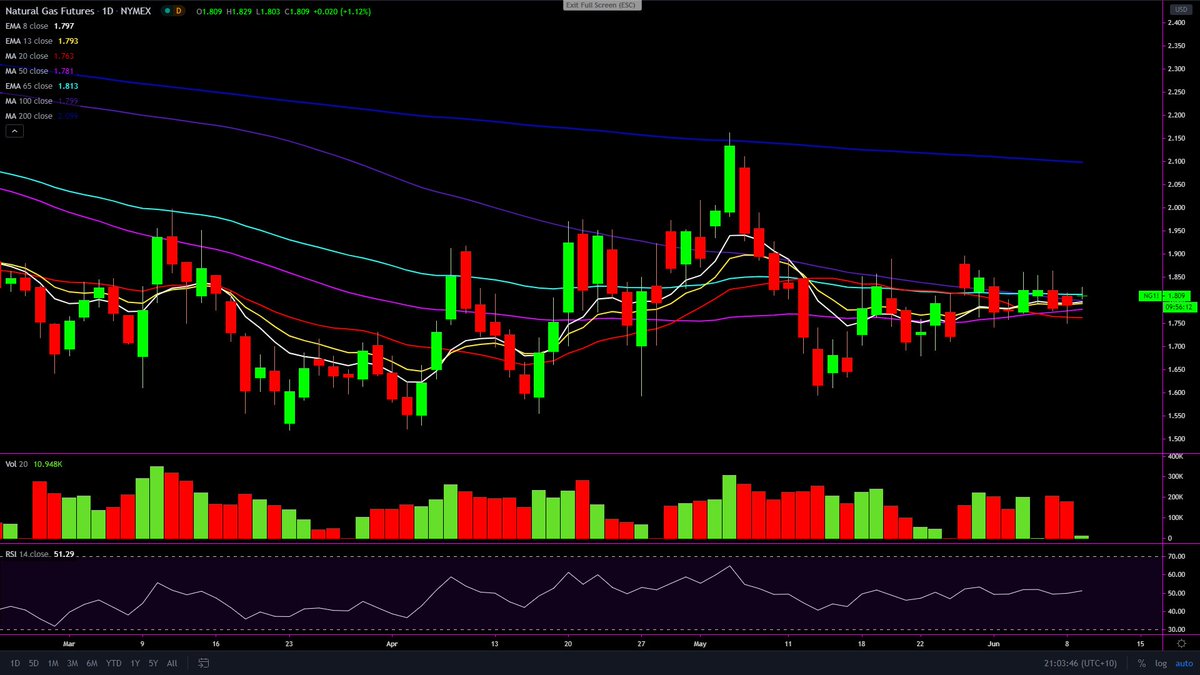1200x675 pixels.
Task: Toggle auto price scaling on bottom bar
Action: click(1182, 662)
